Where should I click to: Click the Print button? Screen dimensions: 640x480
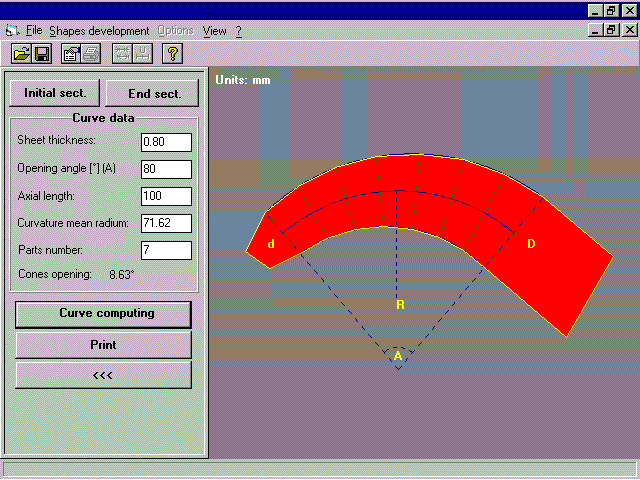pos(103,345)
